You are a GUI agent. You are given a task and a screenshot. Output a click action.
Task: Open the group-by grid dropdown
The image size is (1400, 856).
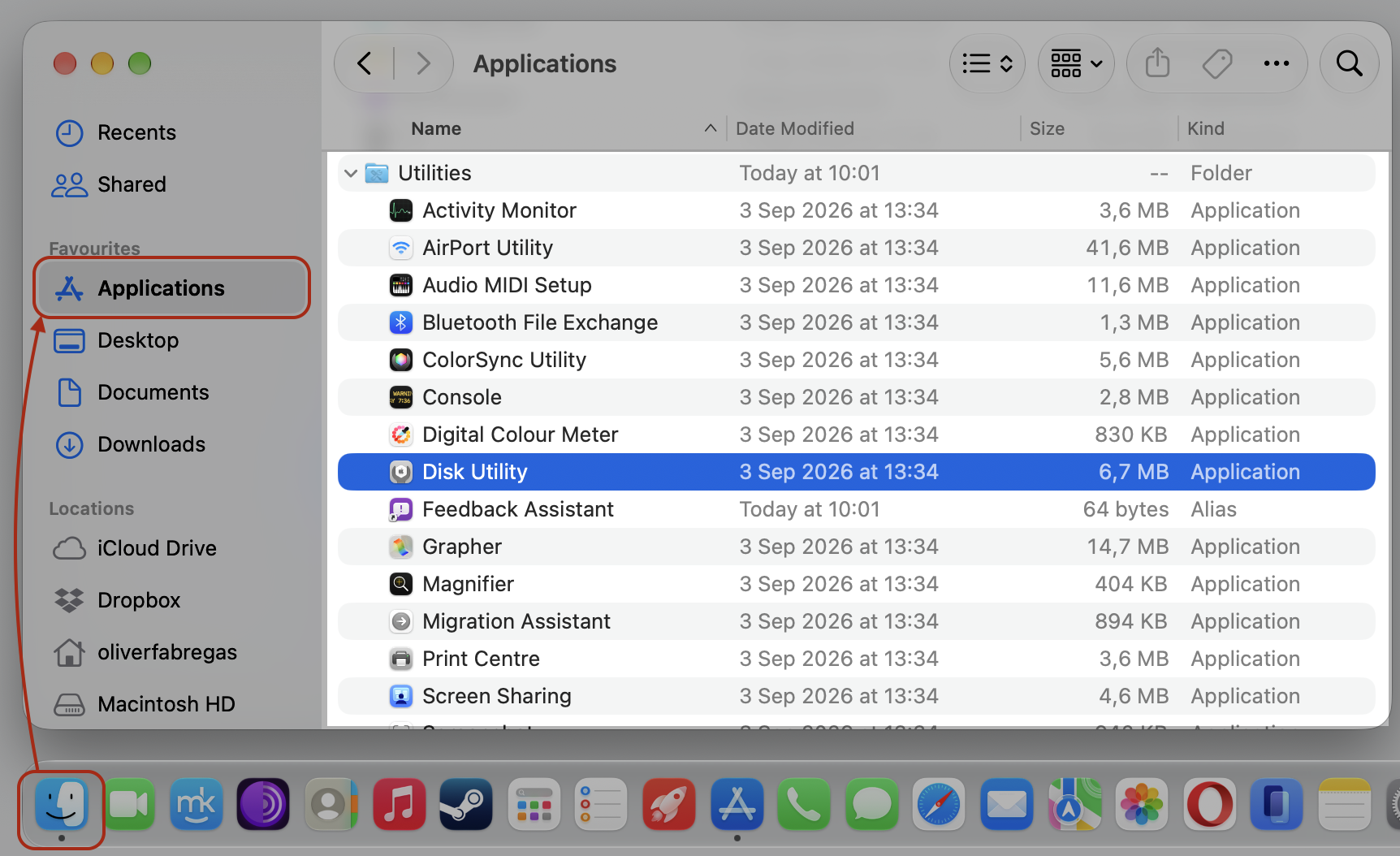[x=1076, y=63]
